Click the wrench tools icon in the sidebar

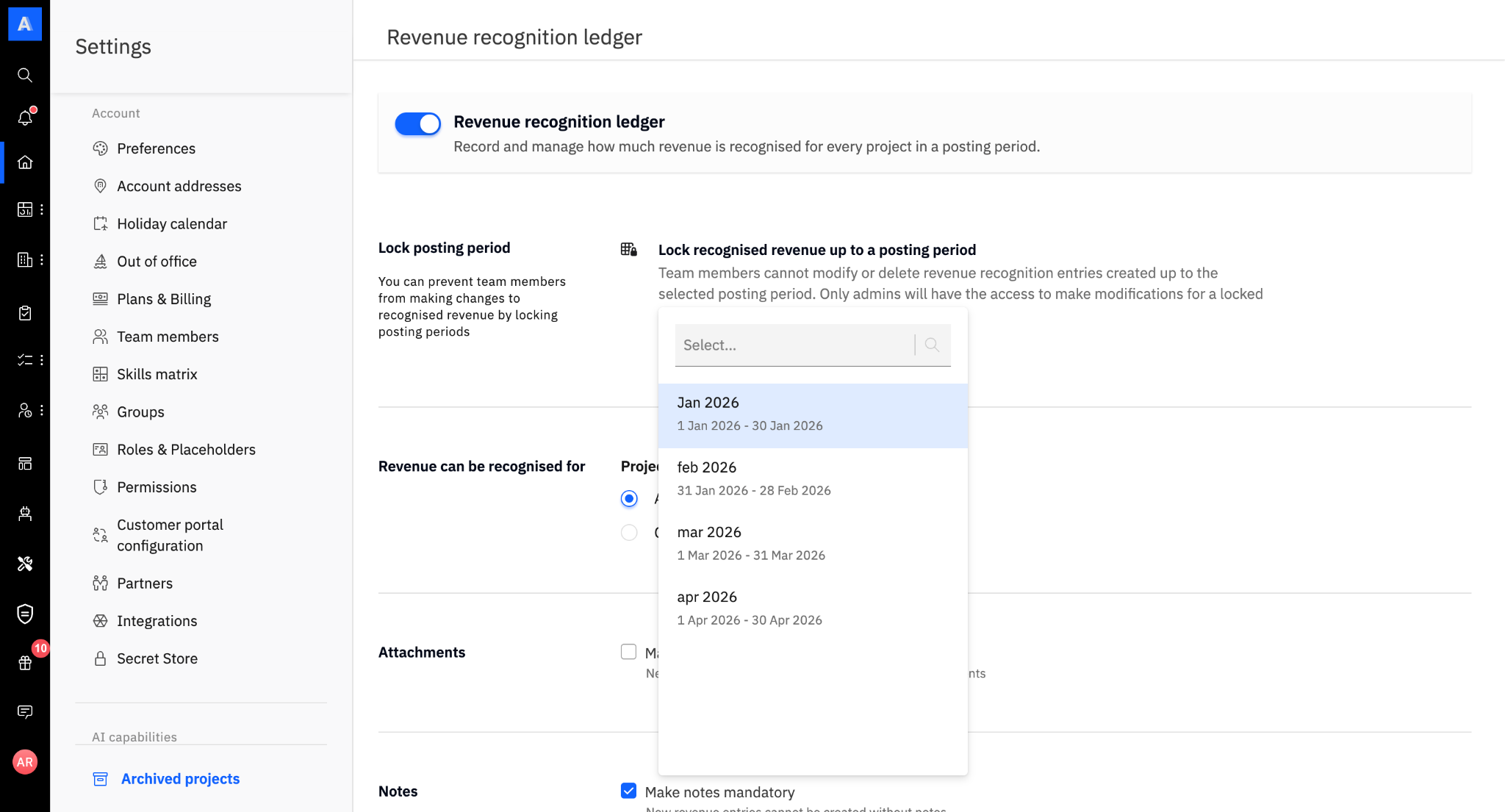pos(25,564)
